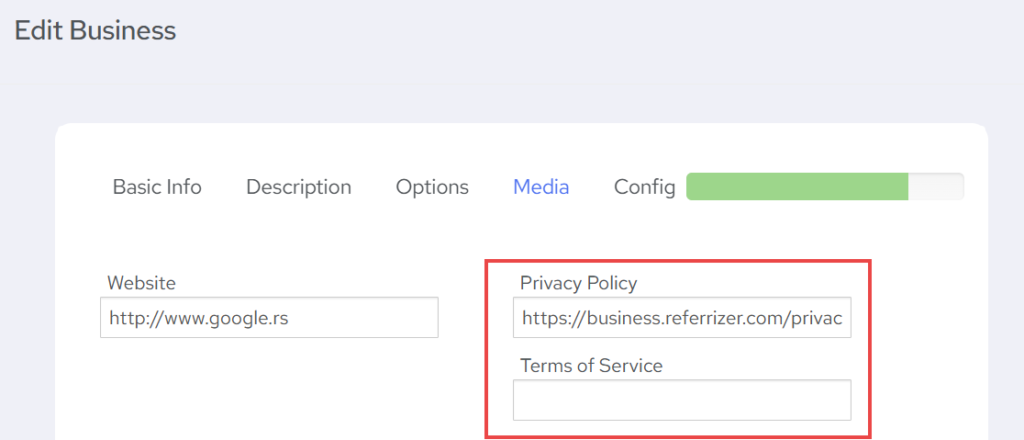Click the unfilled gray end of progress bar

[936, 187]
